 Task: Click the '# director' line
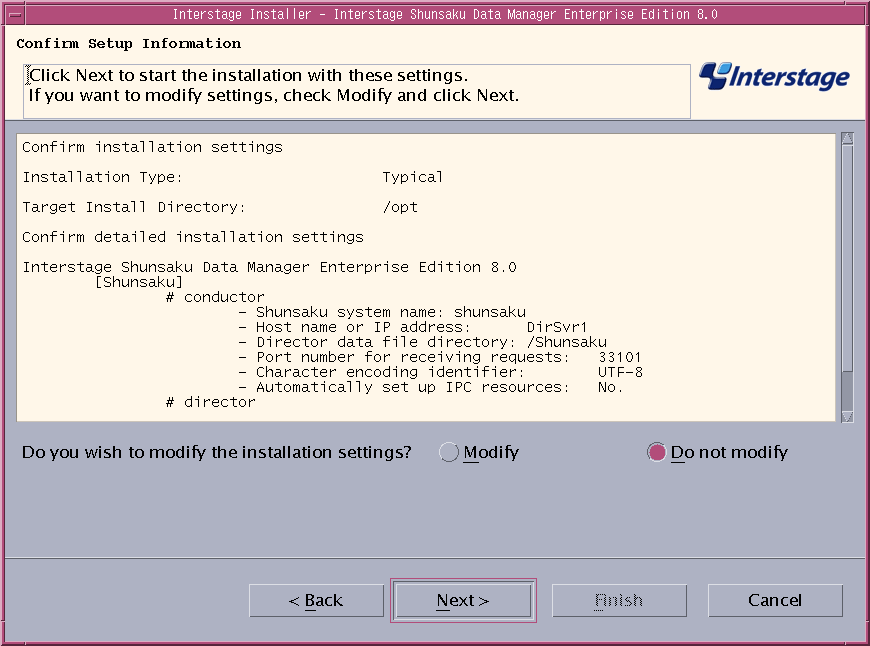211,402
